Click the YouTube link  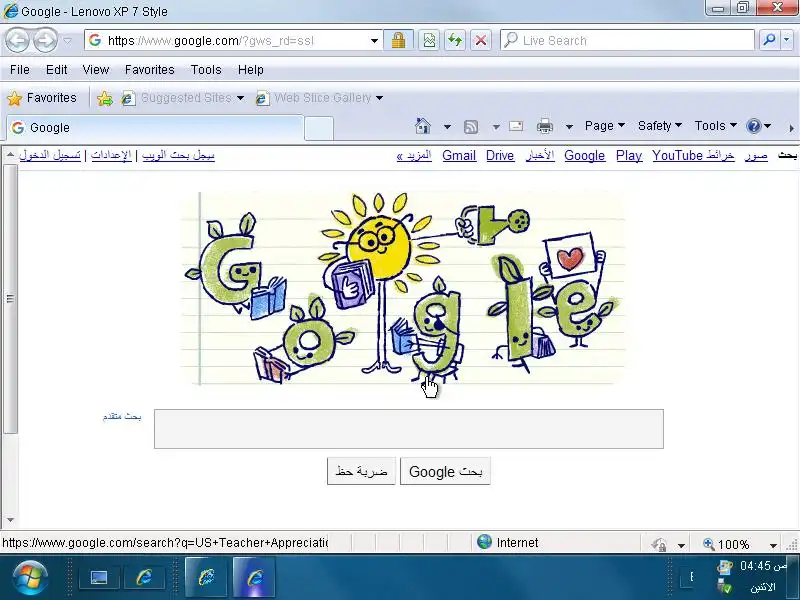(x=678, y=156)
